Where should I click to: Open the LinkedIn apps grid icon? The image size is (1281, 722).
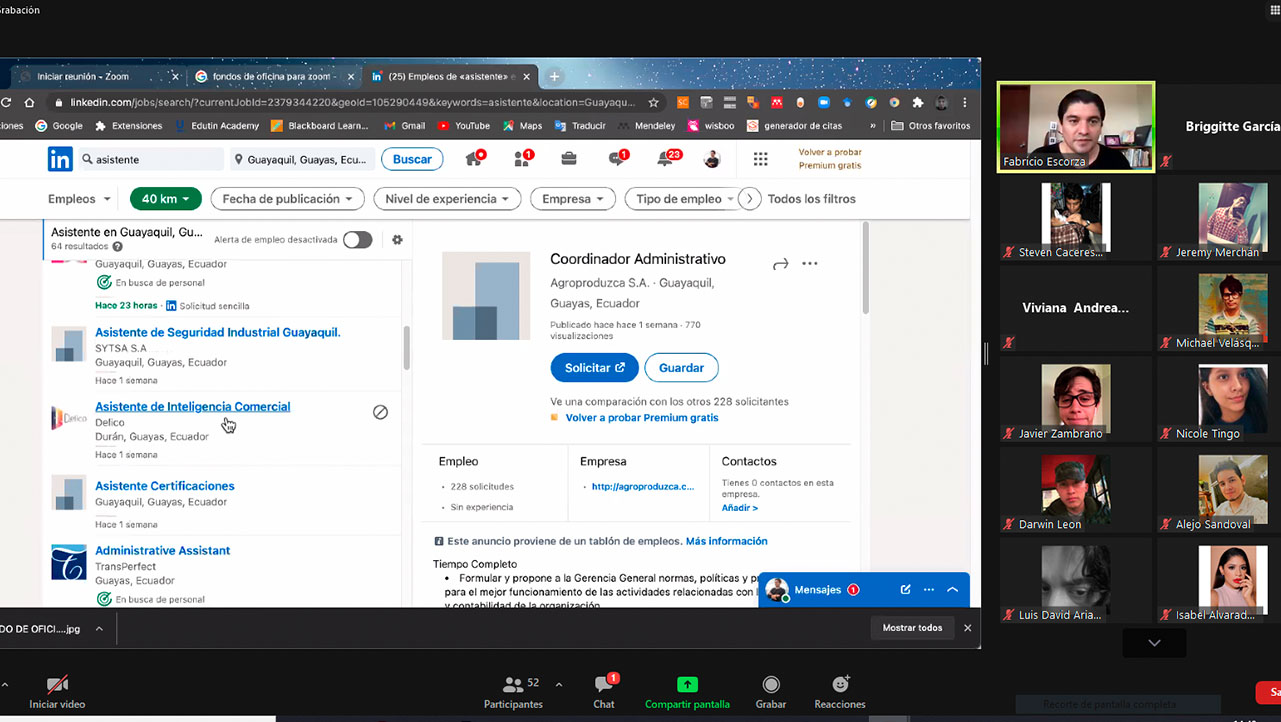tap(760, 159)
